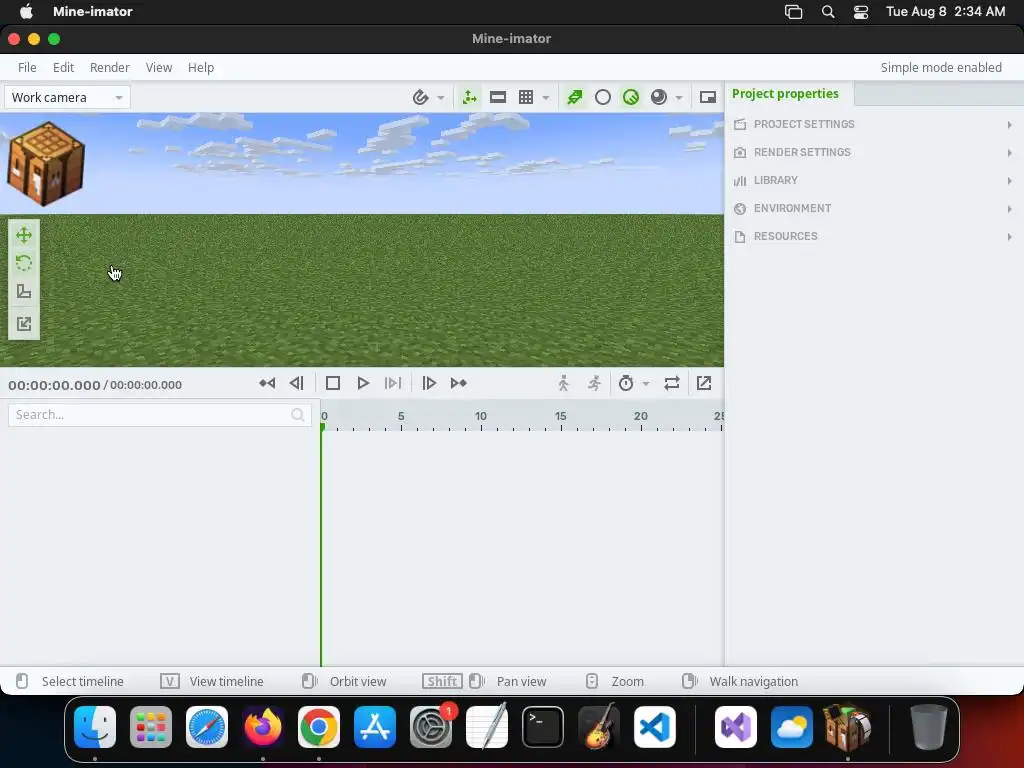Open Safari from the Dock
Viewport: 1024px width, 768px height.
(207, 727)
